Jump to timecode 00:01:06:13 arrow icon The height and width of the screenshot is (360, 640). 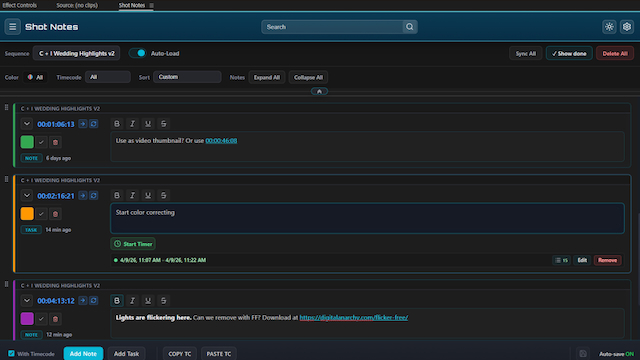click(x=83, y=124)
